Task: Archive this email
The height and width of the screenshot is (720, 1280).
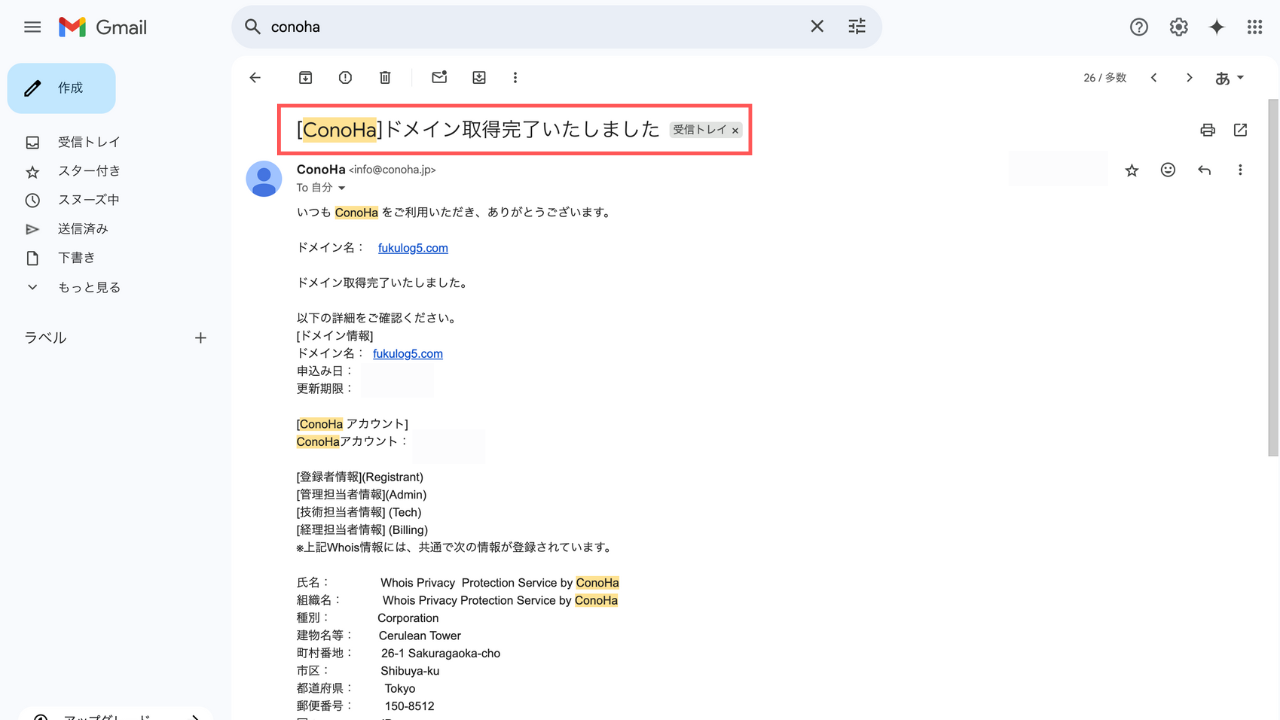Action: click(306, 77)
